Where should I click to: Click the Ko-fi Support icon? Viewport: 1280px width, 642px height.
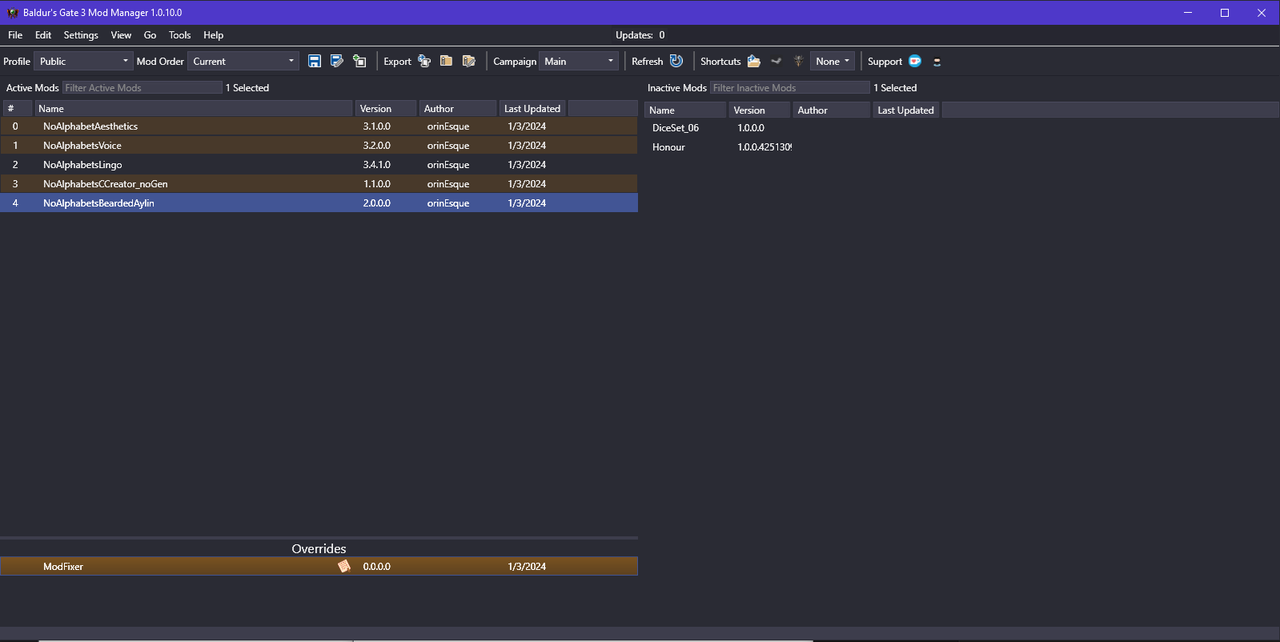(x=915, y=61)
